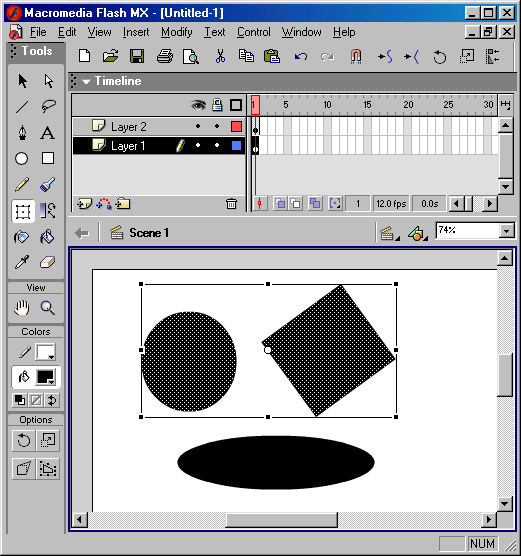Viewport: 521px width, 556px height.
Task: Open the zoom percentage dropdown
Action: point(506,231)
